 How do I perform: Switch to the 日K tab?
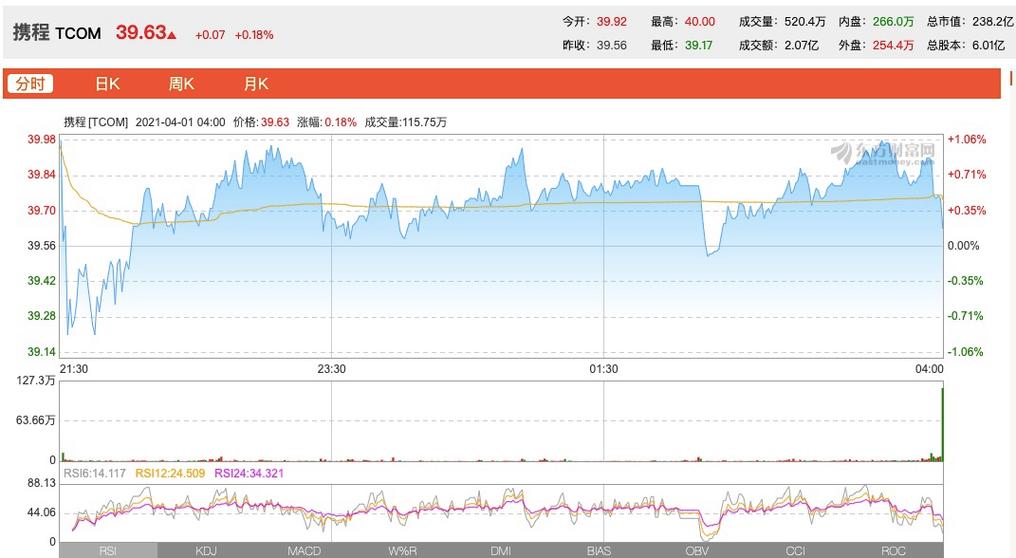coord(108,84)
